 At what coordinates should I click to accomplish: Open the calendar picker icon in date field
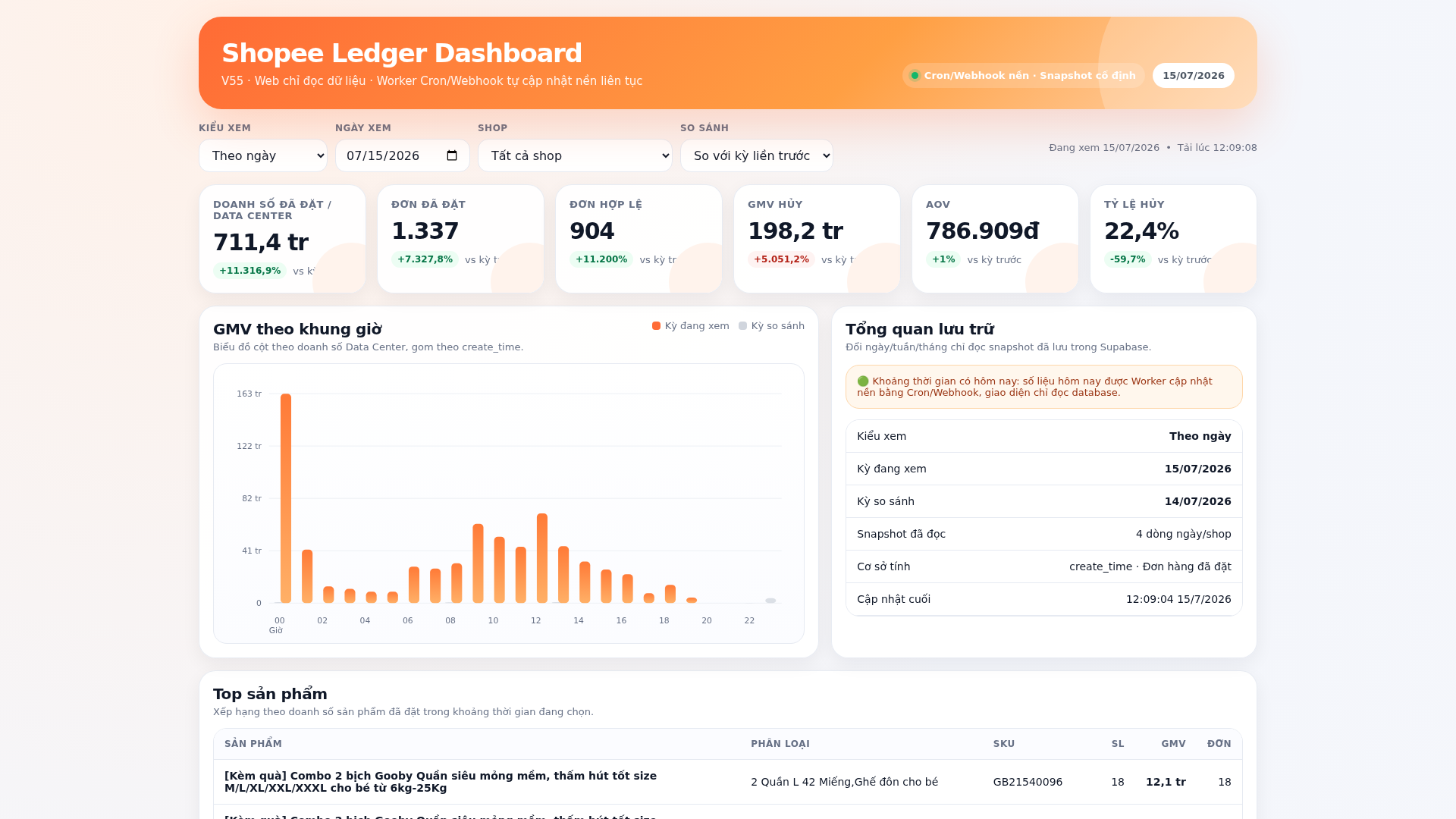coord(452,155)
